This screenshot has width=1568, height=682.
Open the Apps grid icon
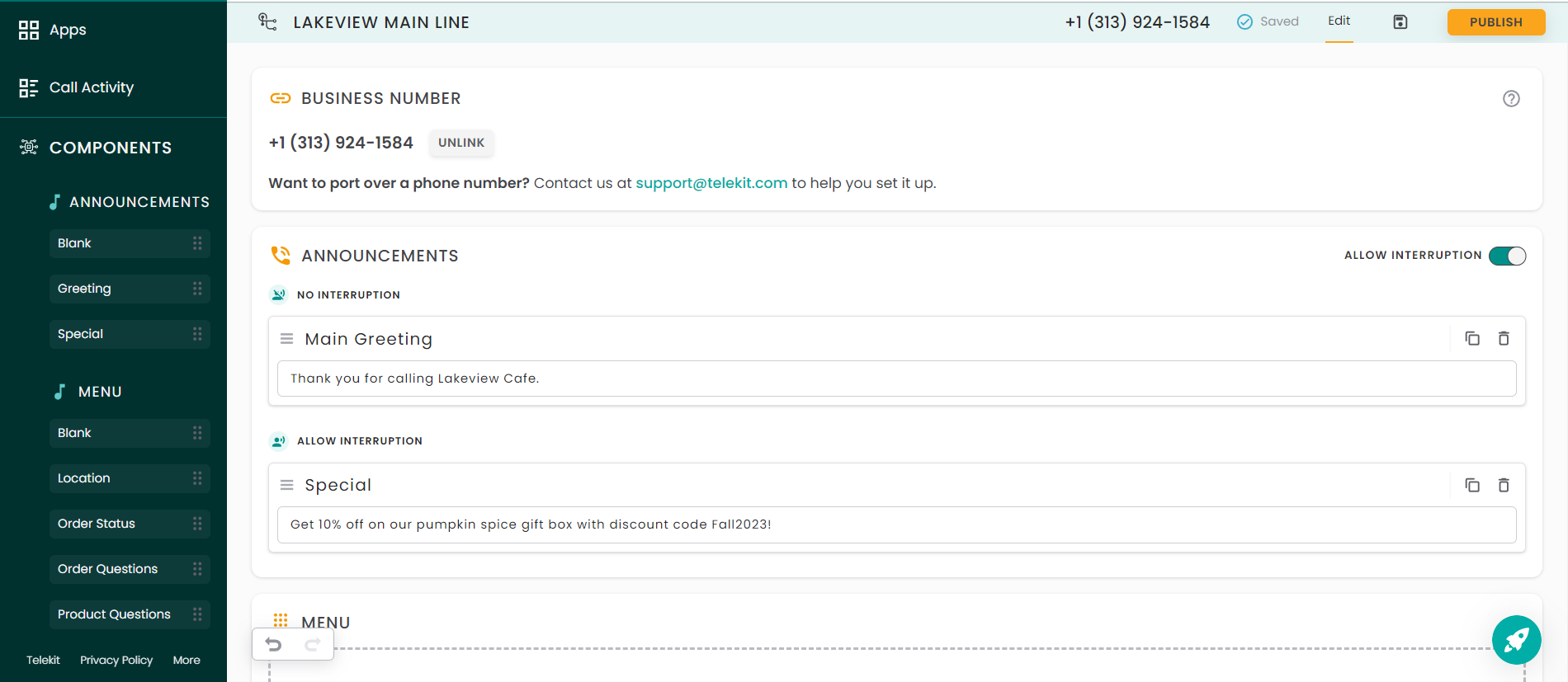click(x=29, y=31)
